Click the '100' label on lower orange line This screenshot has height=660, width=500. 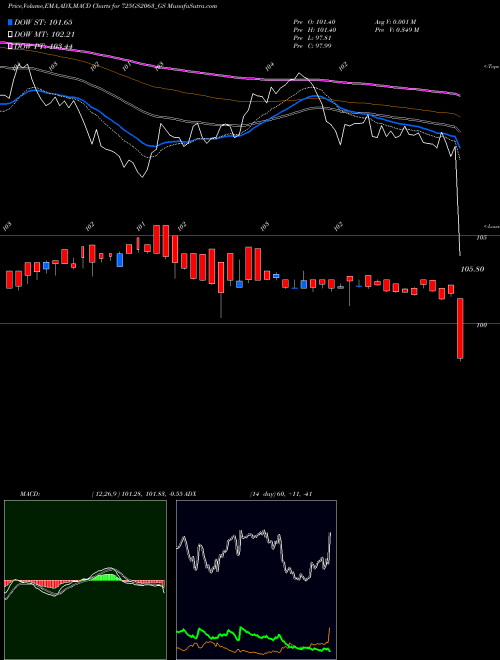point(482,325)
